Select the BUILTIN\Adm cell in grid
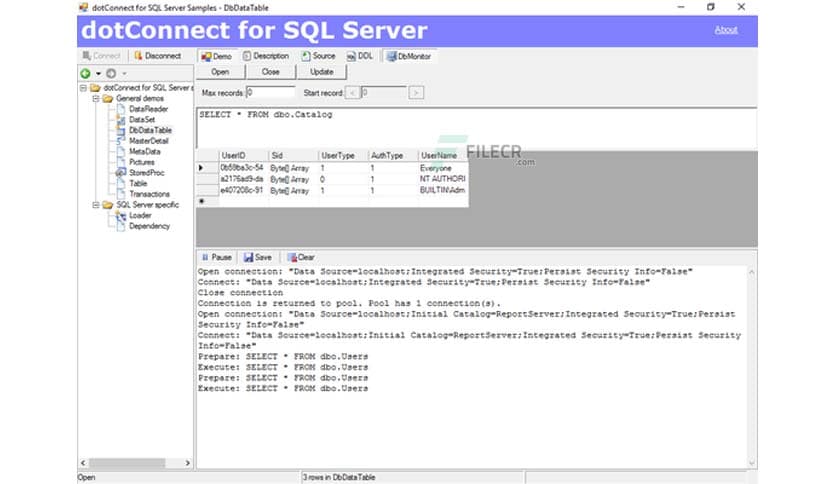Screen dimensions: 836x484 coord(443,190)
